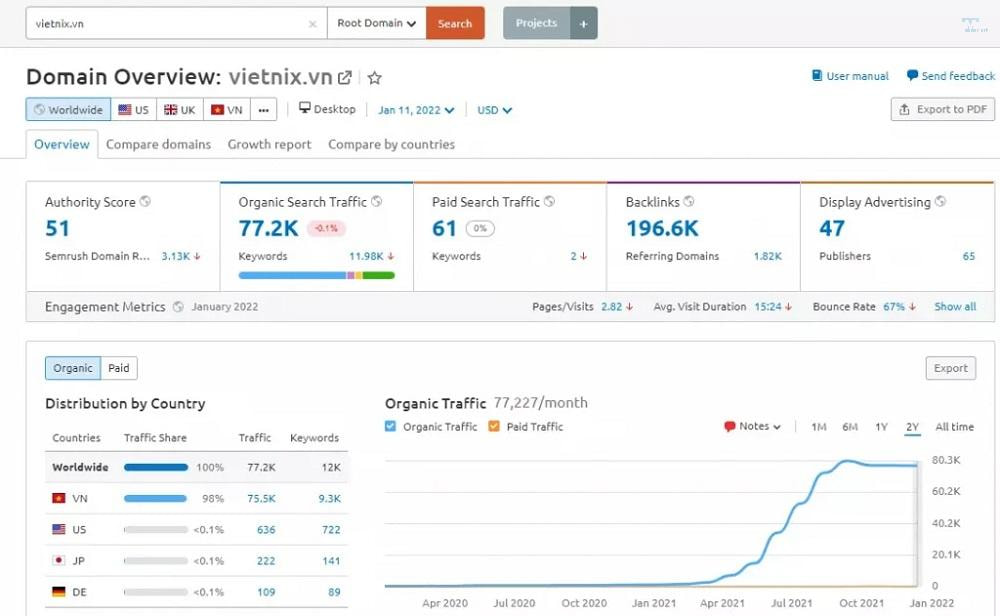The height and width of the screenshot is (616, 1000).
Task: Click Show all engagement metrics link
Action: [955, 307]
